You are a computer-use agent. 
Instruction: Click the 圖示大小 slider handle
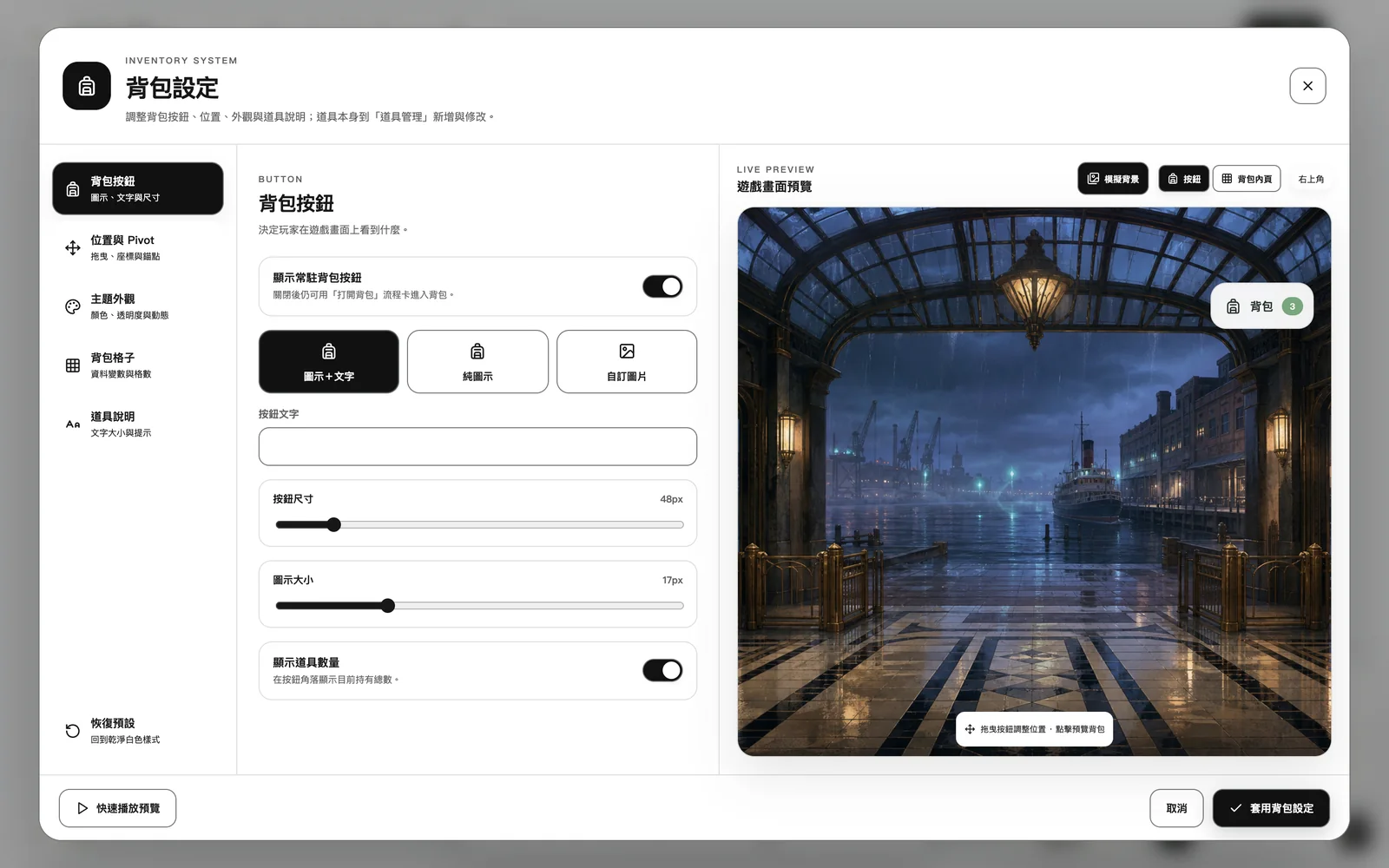388,606
